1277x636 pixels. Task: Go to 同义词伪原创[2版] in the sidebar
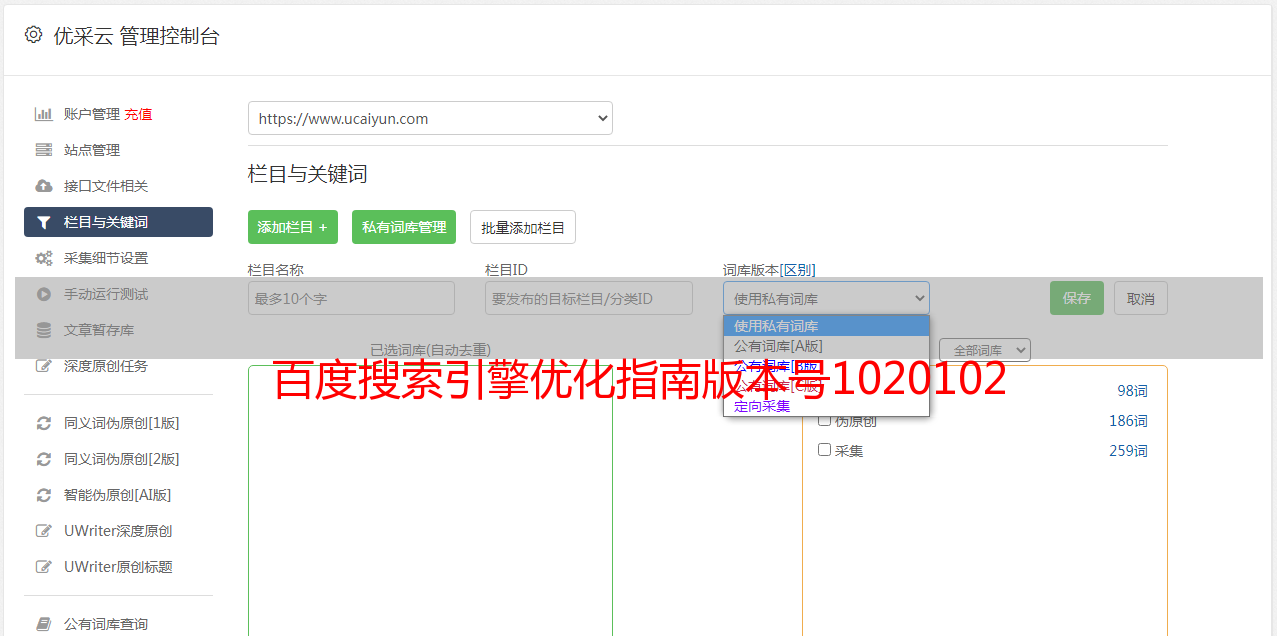tap(122, 459)
